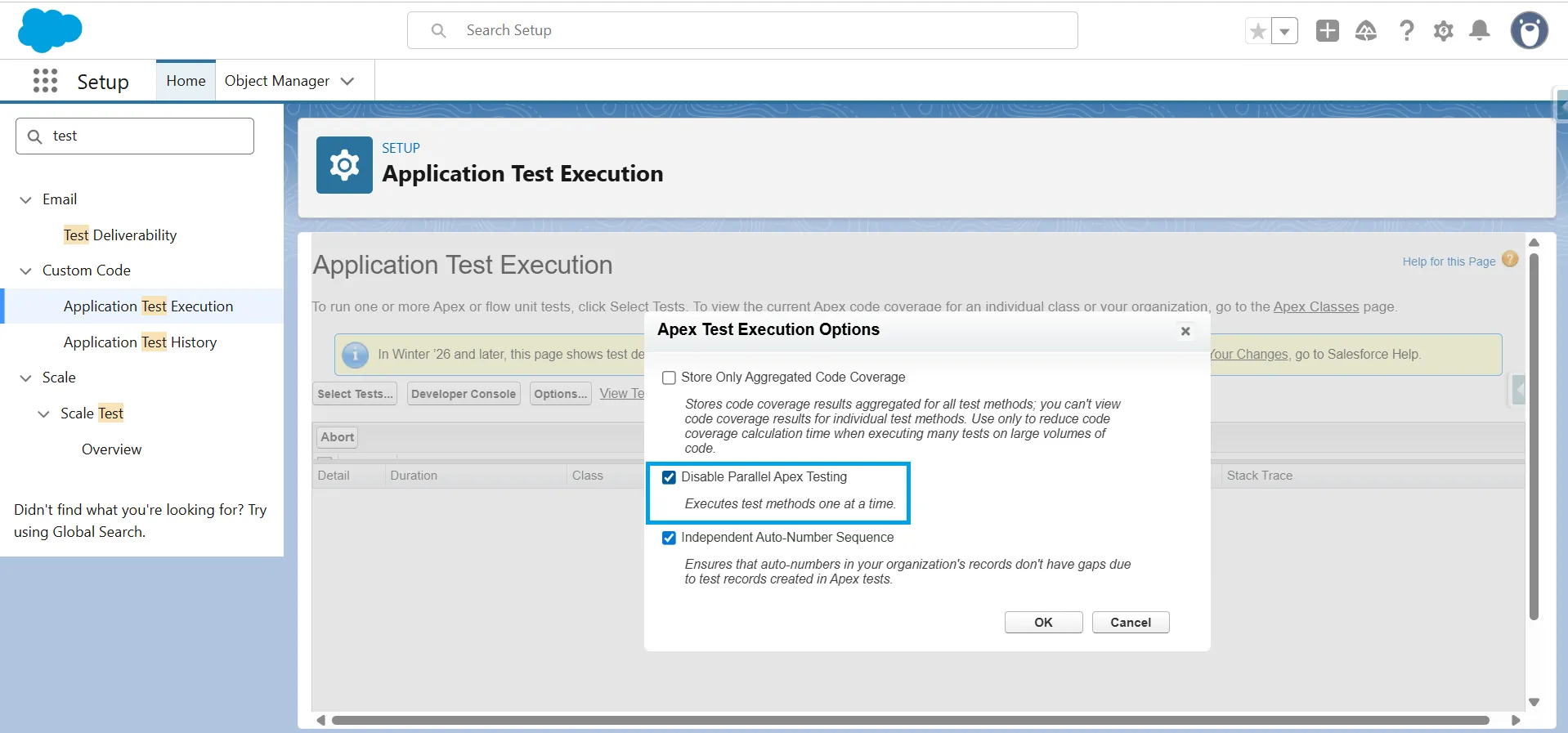The width and height of the screenshot is (1568, 733).
Task: Click the Class column header
Action: point(587,476)
